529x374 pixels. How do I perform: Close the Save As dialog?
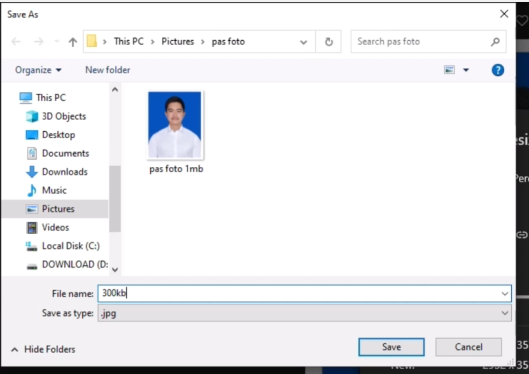tap(504, 14)
